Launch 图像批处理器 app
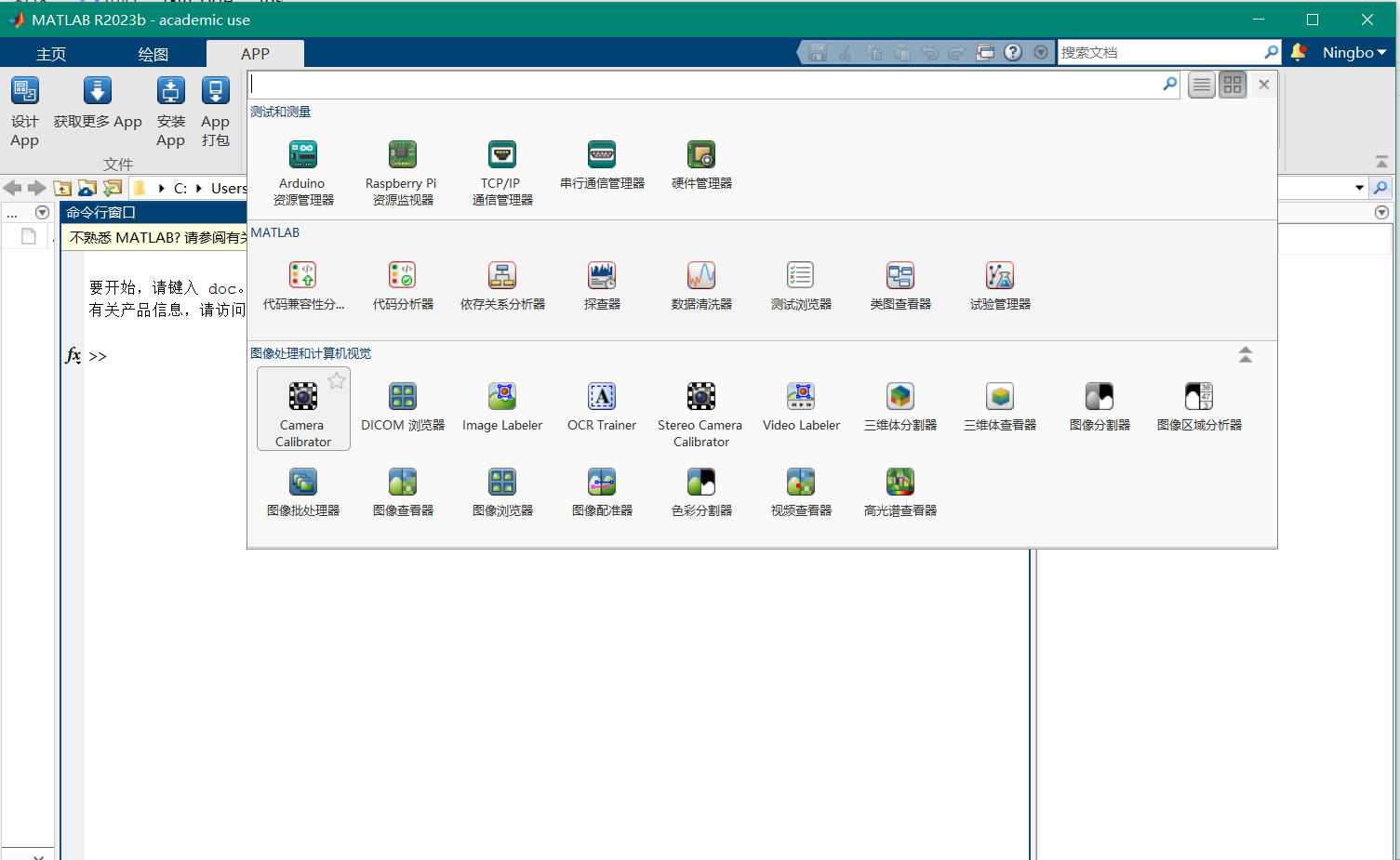Screen dimensions: 1400x860 (x=303, y=492)
